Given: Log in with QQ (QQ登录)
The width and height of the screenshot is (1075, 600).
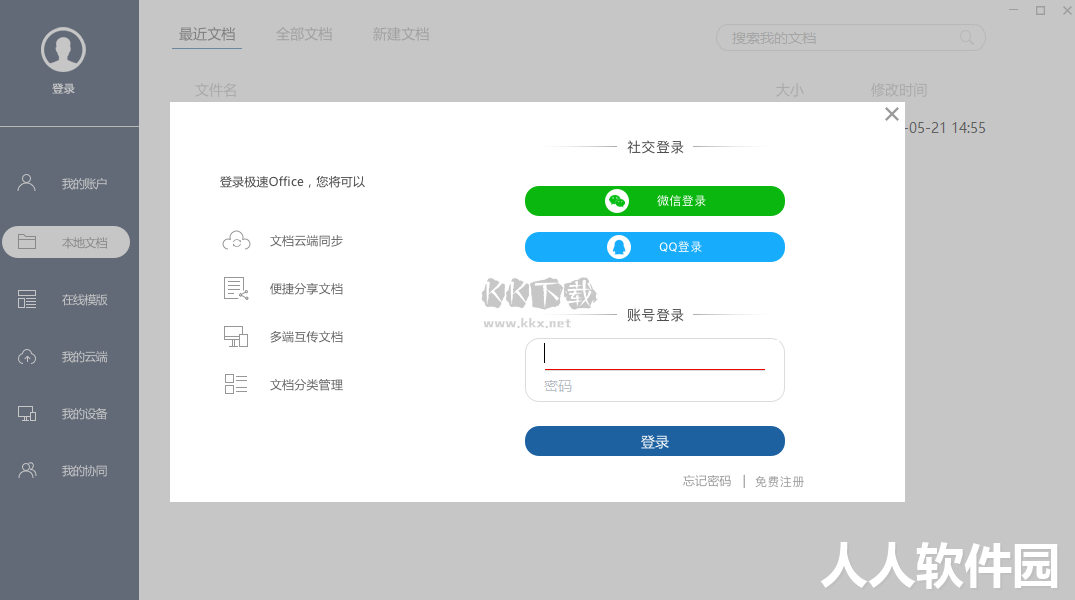Looking at the screenshot, I should tap(655, 247).
